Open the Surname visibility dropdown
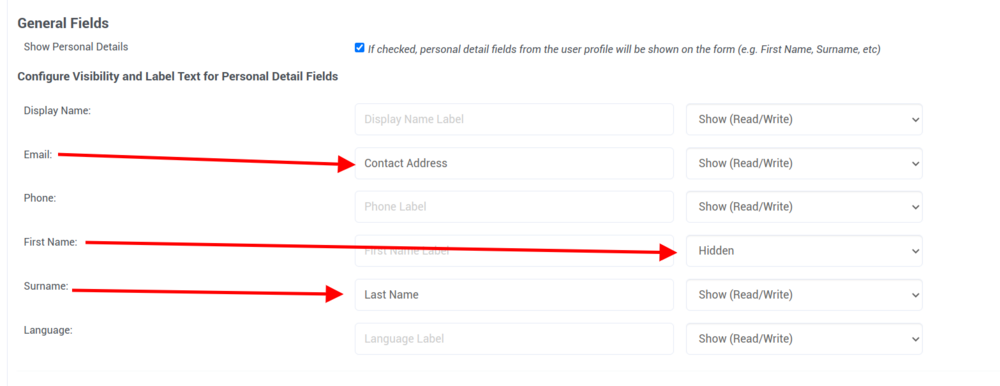 pyautogui.click(x=804, y=295)
